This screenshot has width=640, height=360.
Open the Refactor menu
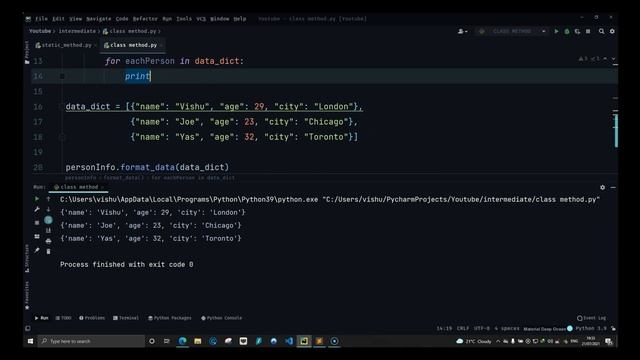pyautogui.click(x=145, y=19)
